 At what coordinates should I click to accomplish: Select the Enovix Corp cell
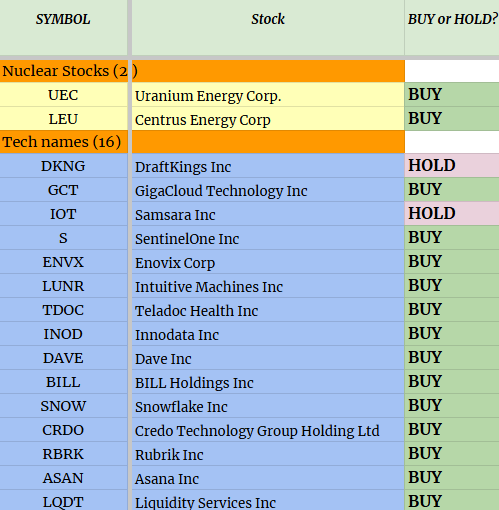[268, 262]
